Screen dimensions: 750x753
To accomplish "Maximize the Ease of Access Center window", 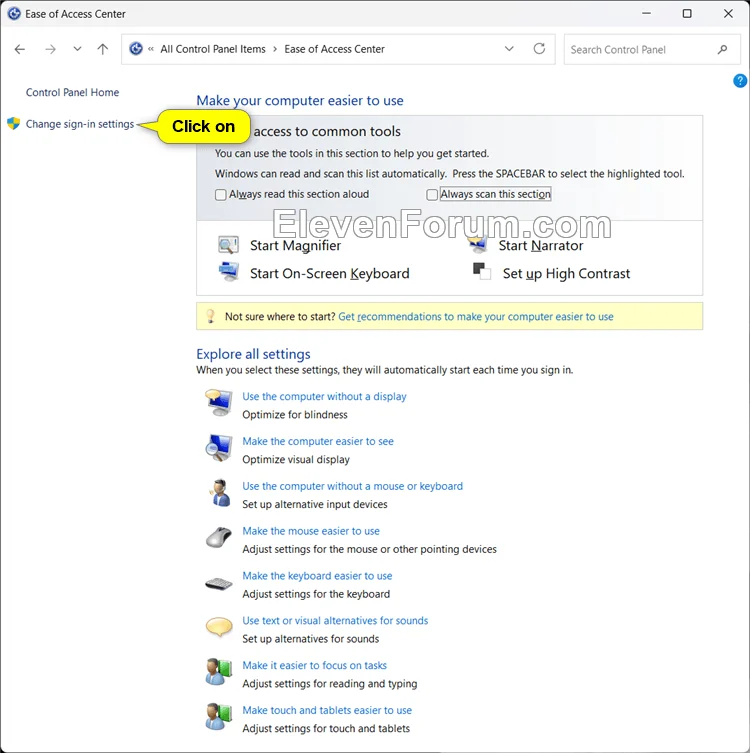I will (x=687, y=13).
